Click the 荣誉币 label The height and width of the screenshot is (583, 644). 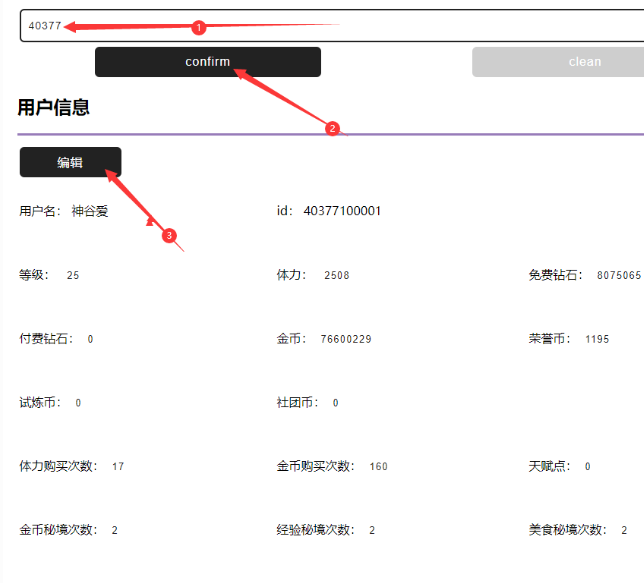(x=549, y=339)
